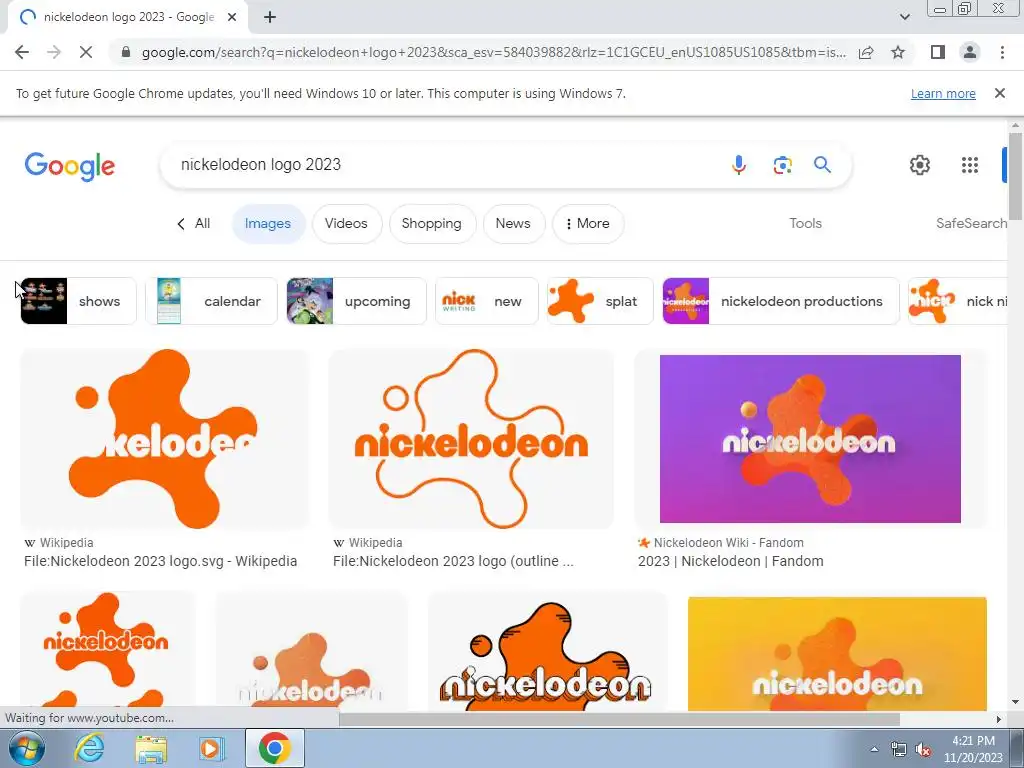1024x768 pixels.
Task: Open the Google apps grid
Action: (970, 165)
